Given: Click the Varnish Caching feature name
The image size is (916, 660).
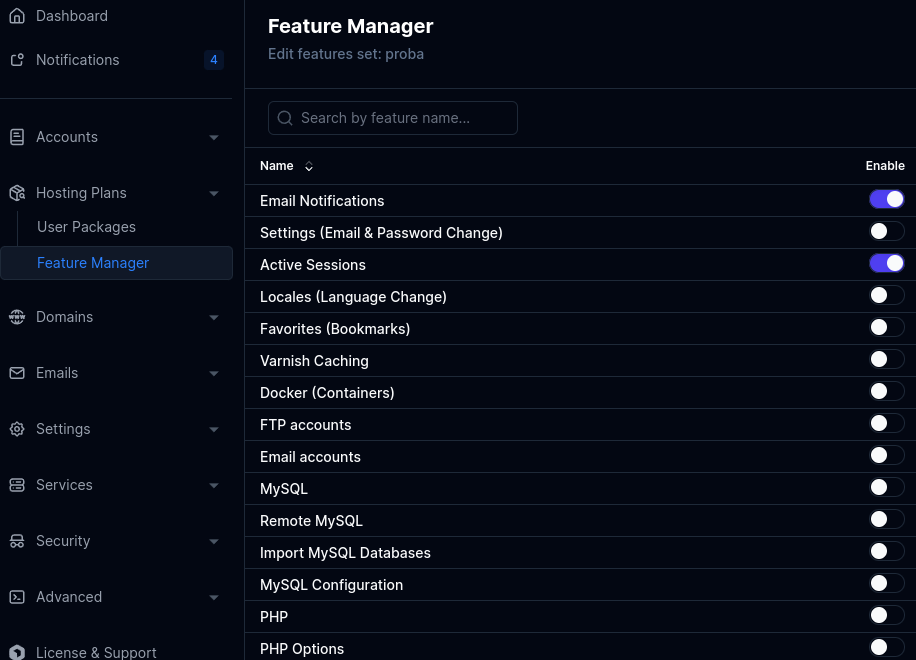Looking at the screenshot, I should pos(314,361).
